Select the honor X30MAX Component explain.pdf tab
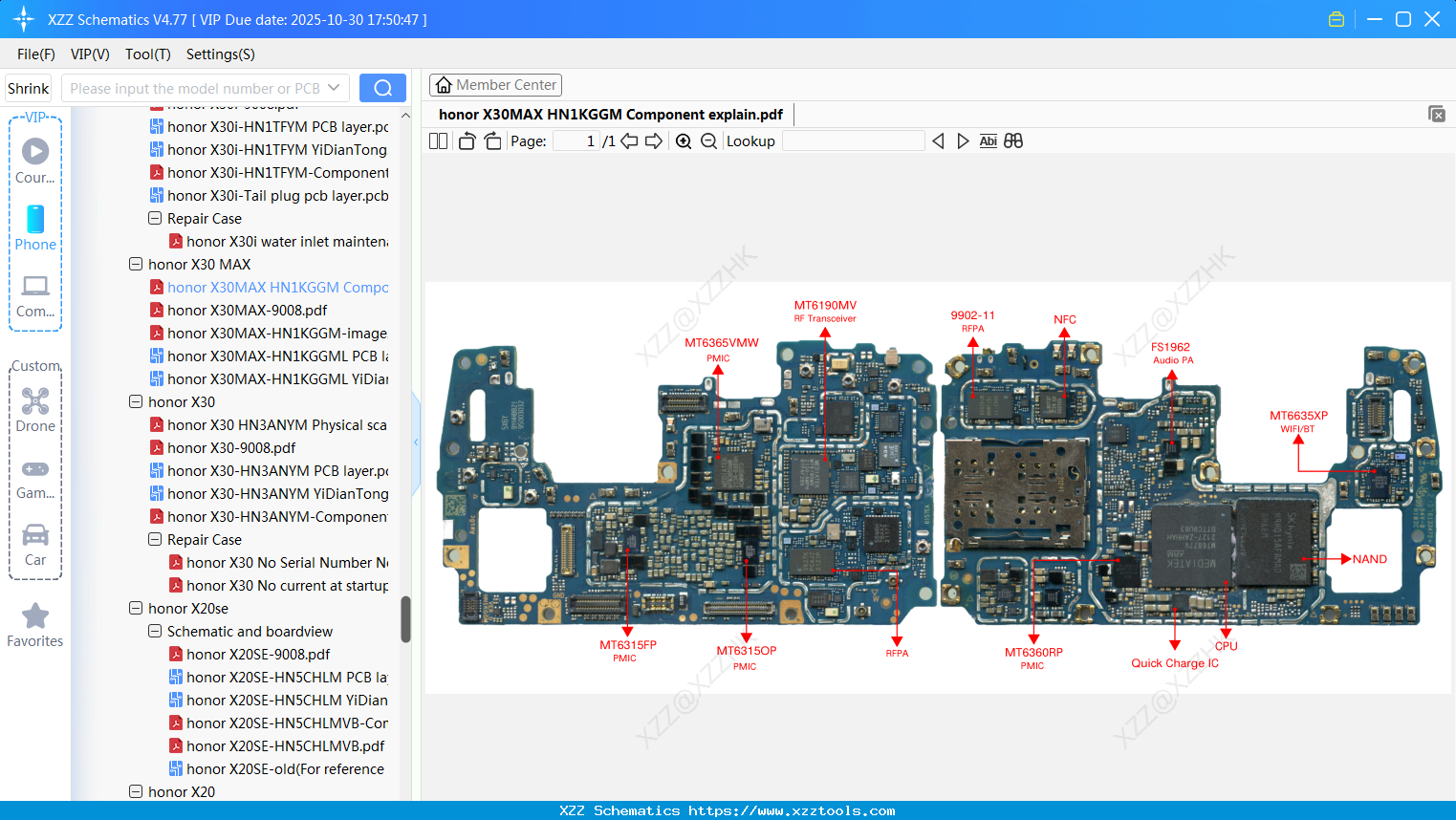Viewport: 1456px width, 820px height. [611, 115]
